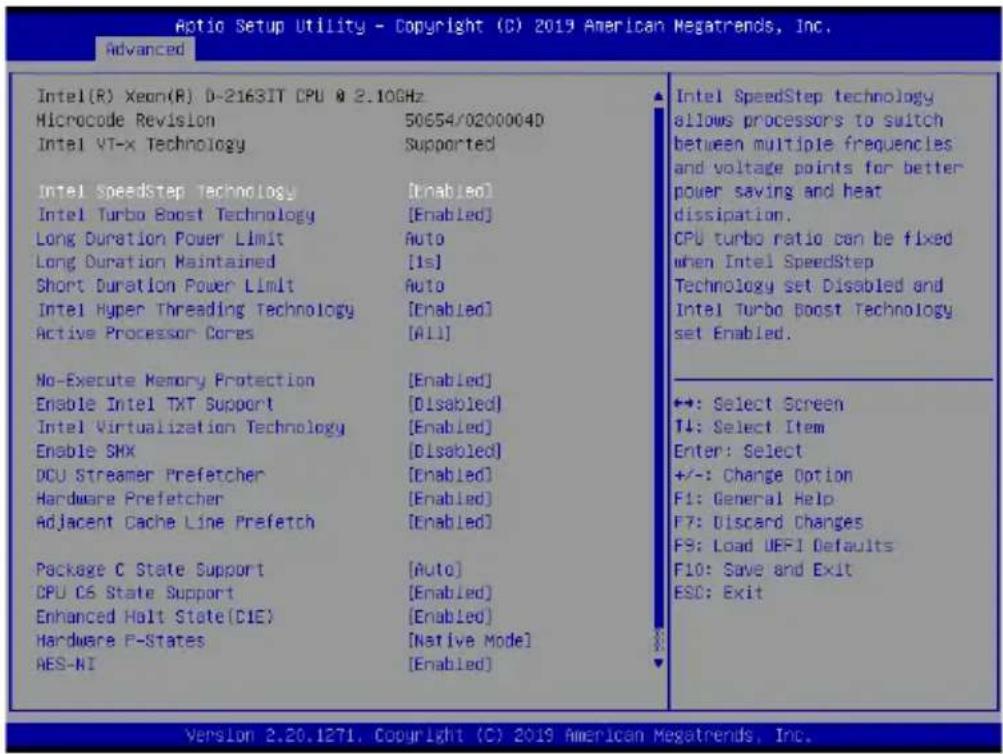The width and height of the screenshot is (1003, 754).
Task: Change Active Processor Cores All value
Action: (x=429, y=333)
